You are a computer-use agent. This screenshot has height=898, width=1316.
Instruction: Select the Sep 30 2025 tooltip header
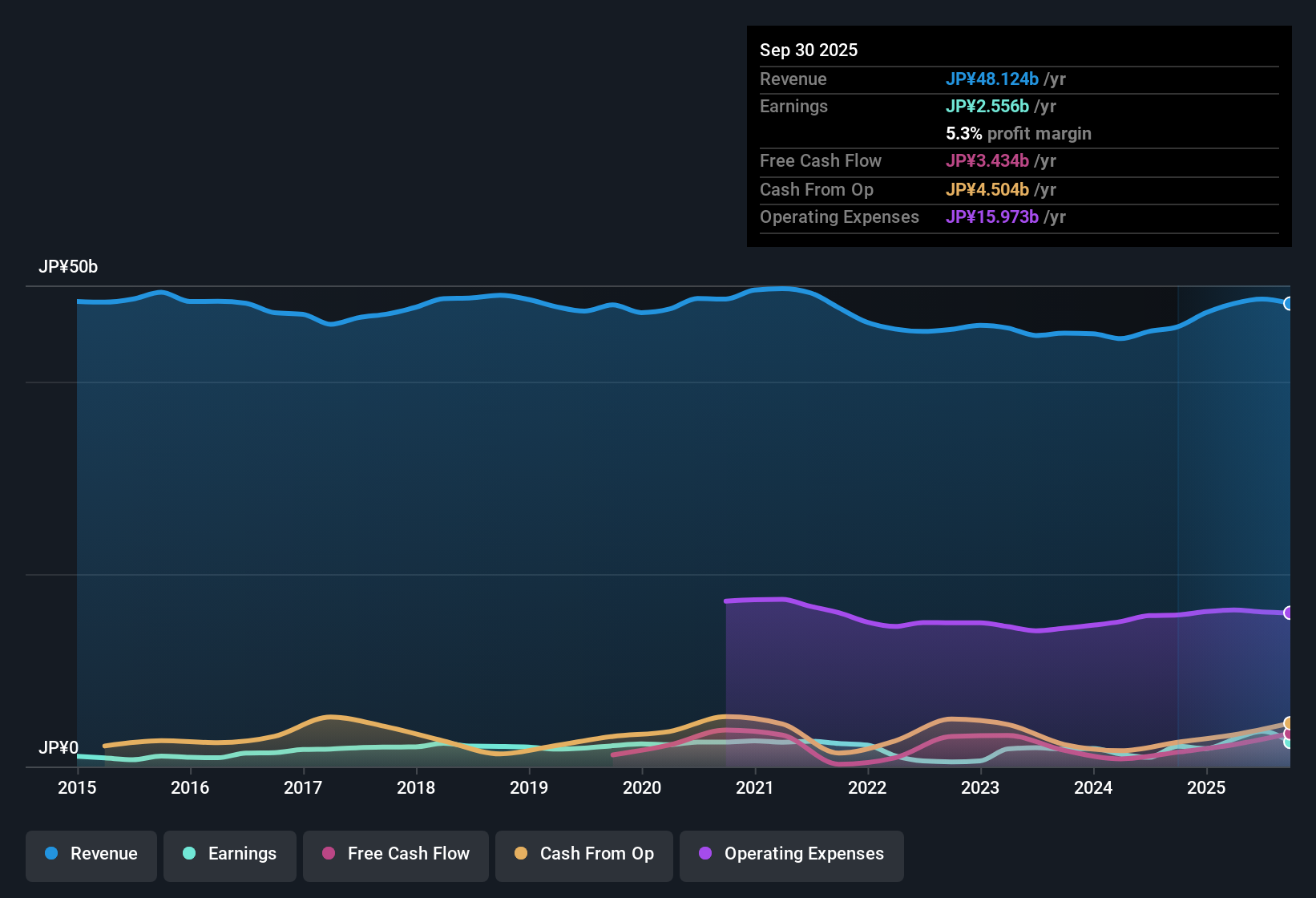click(809, 50)
